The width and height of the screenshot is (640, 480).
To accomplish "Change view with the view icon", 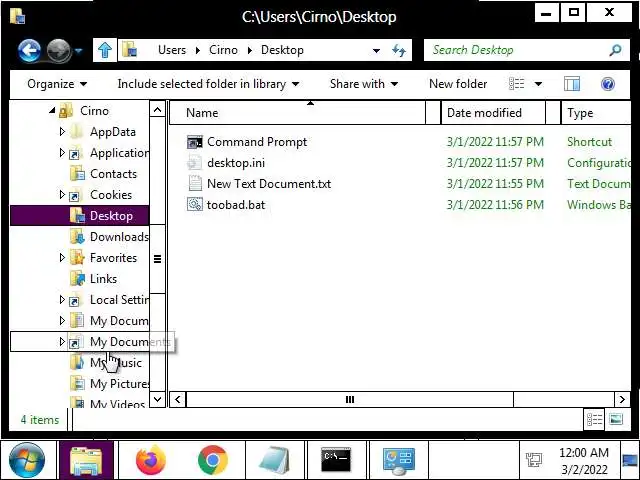I will coord(517,84).
